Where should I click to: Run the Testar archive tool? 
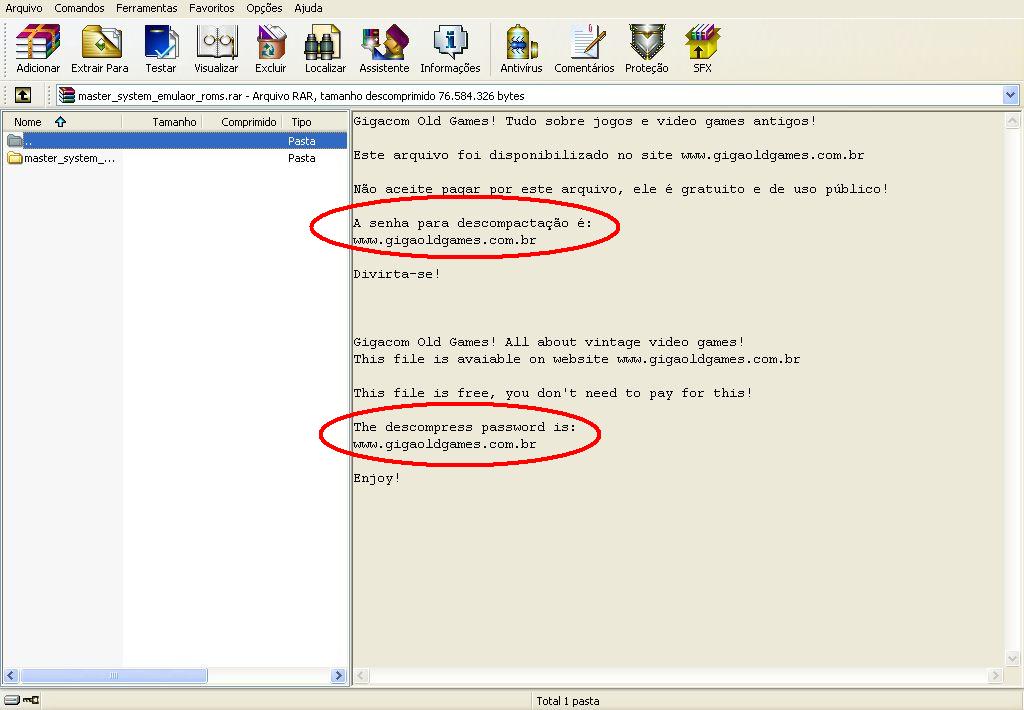[160, 49]
